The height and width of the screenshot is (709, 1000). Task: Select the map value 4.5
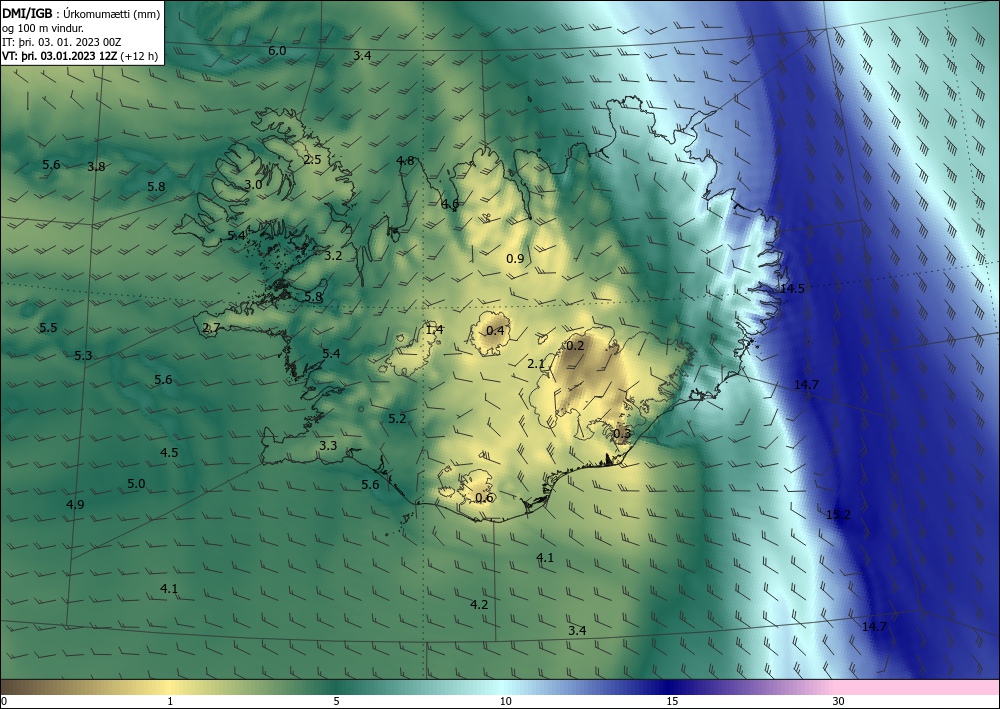click(169, 452)
